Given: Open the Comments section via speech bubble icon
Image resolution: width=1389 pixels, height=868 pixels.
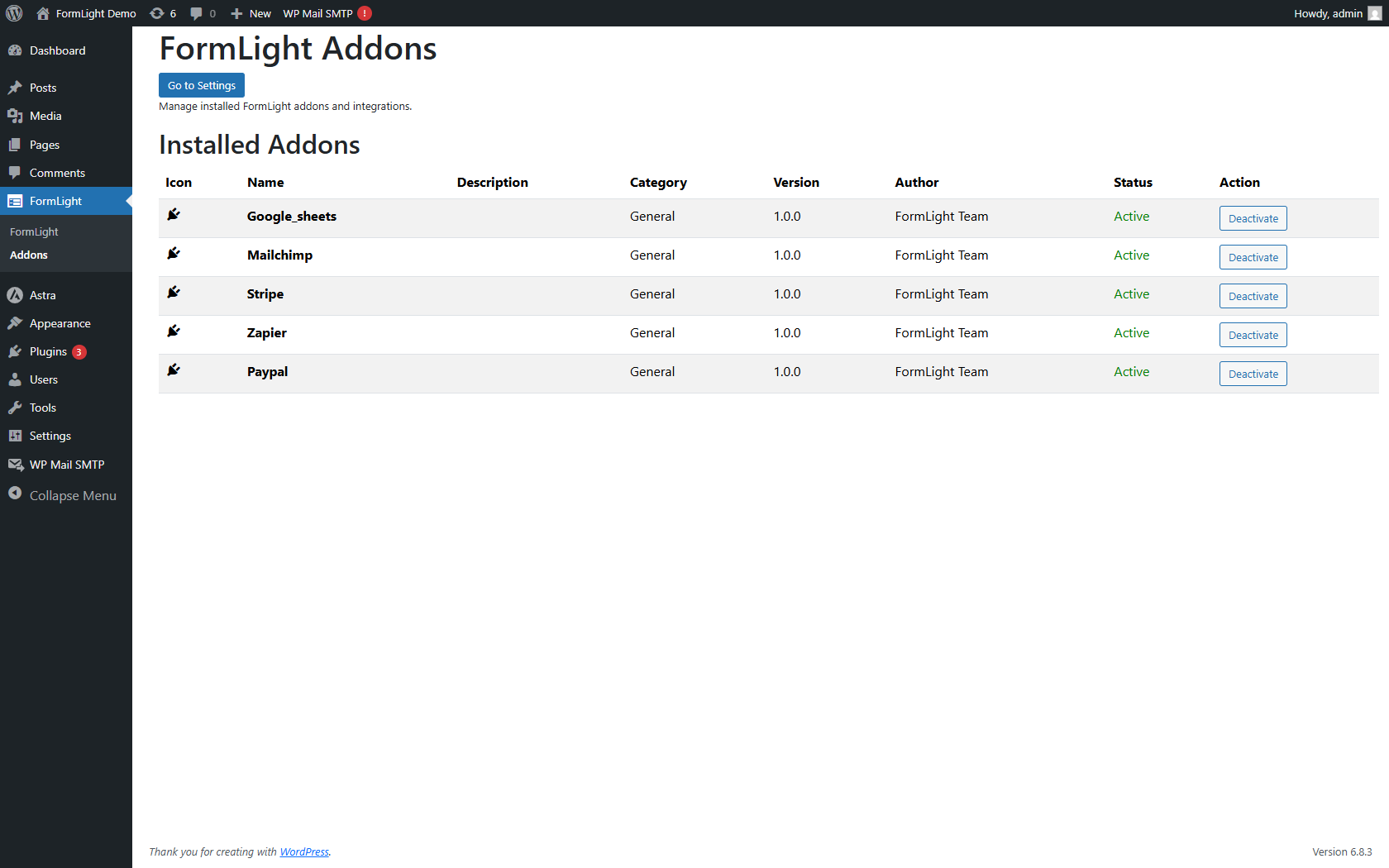Looking at the screenshot, I should [x=17, y=173].
